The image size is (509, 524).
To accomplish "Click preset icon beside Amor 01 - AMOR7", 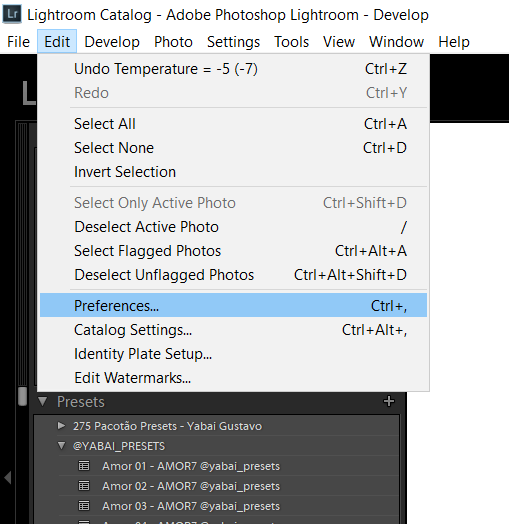I will [84, 466].
